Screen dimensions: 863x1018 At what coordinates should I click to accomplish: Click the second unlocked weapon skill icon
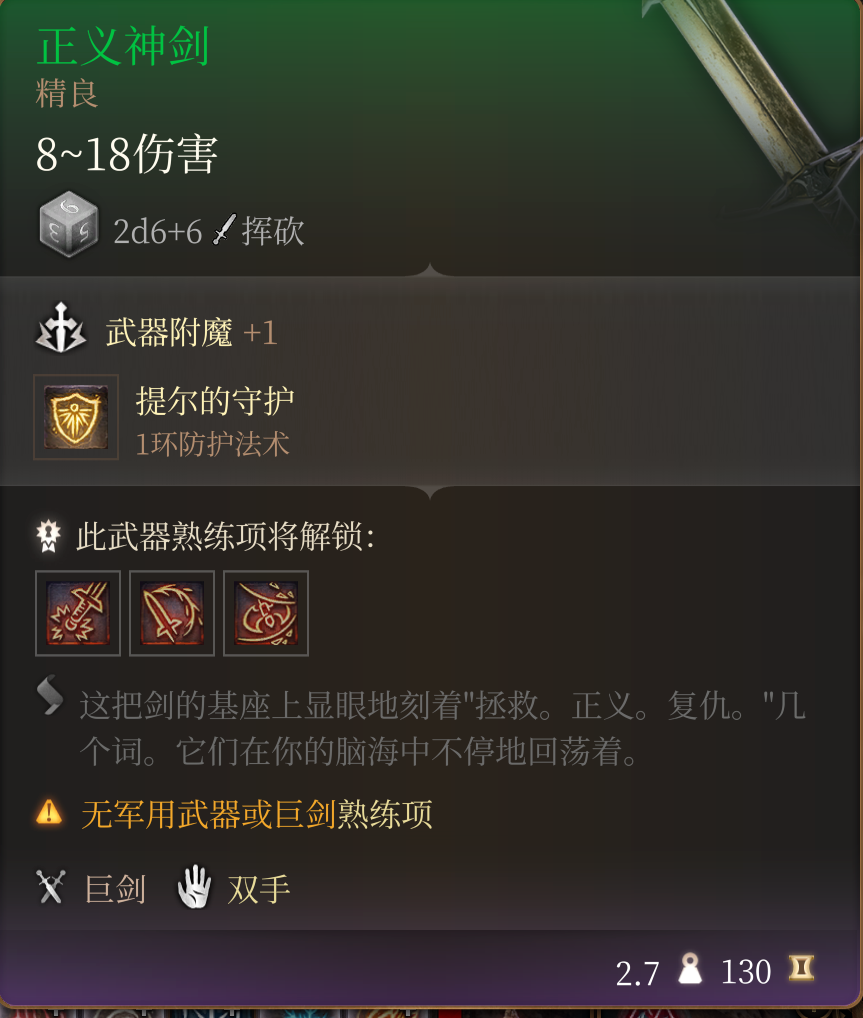click(x=172, y=613)
